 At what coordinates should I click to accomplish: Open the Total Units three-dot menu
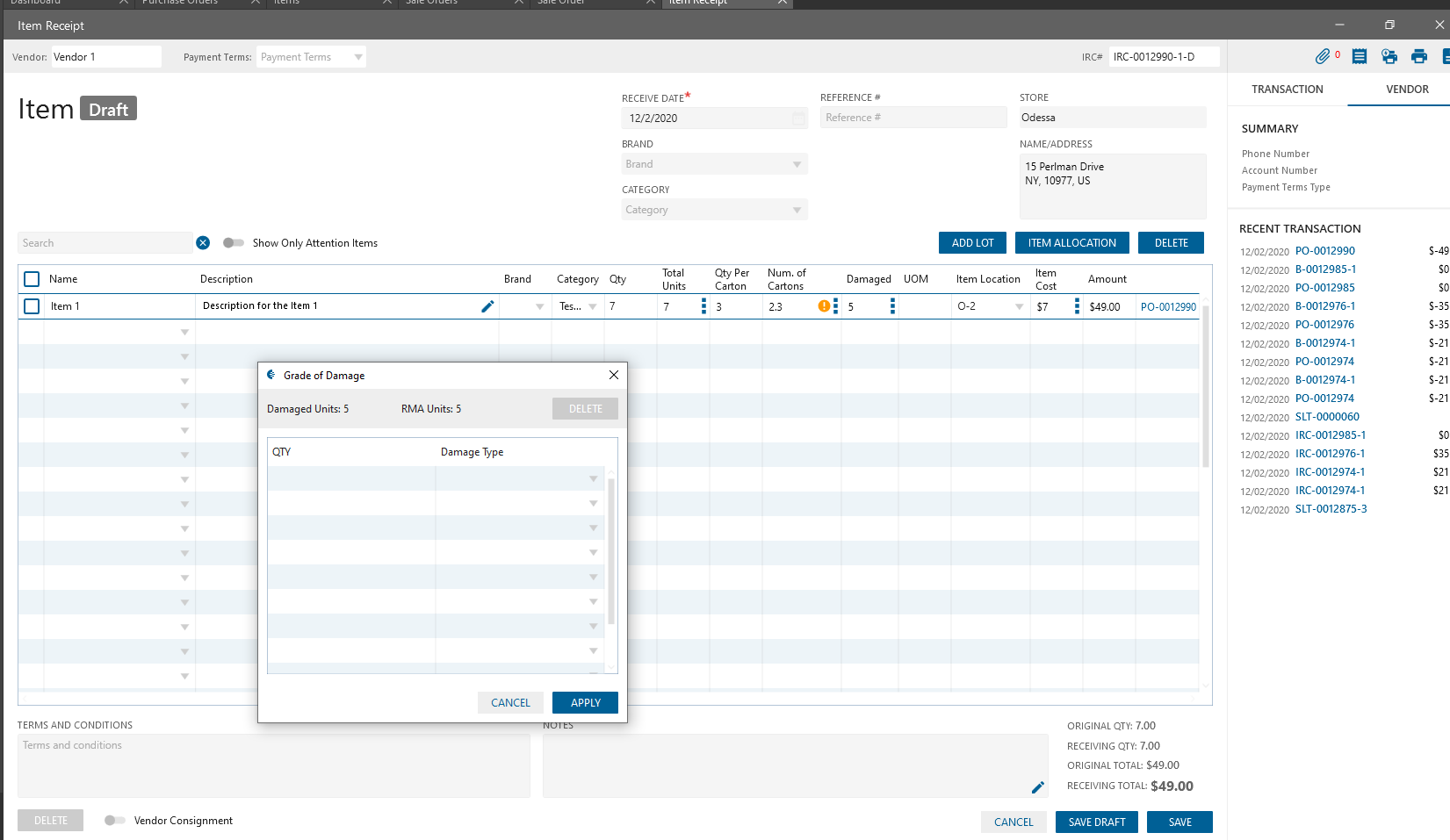coord(703,306)
